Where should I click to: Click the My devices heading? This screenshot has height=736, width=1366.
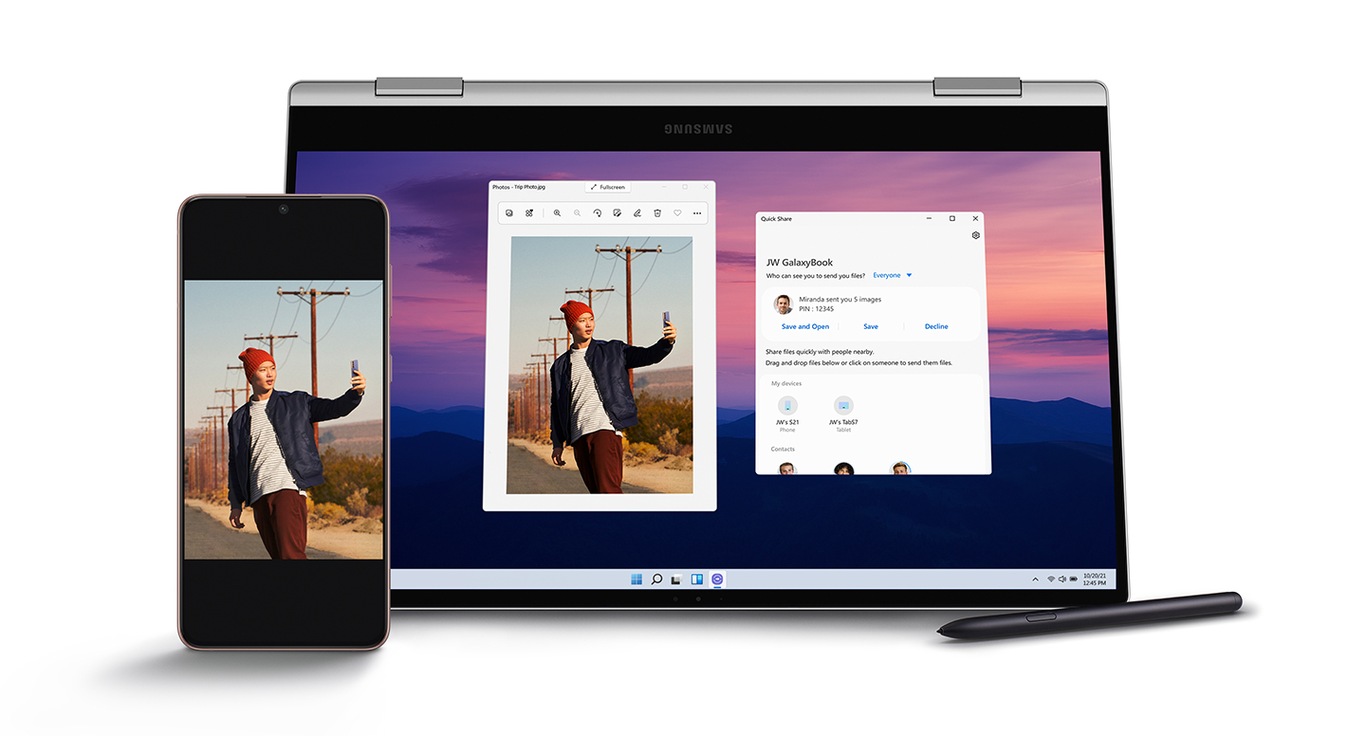786,384
